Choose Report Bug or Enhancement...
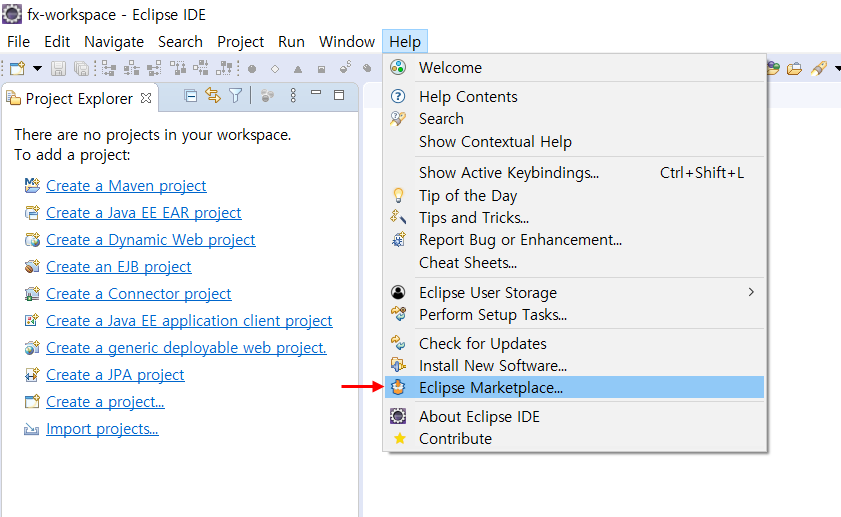 click(x=574, y=240)
